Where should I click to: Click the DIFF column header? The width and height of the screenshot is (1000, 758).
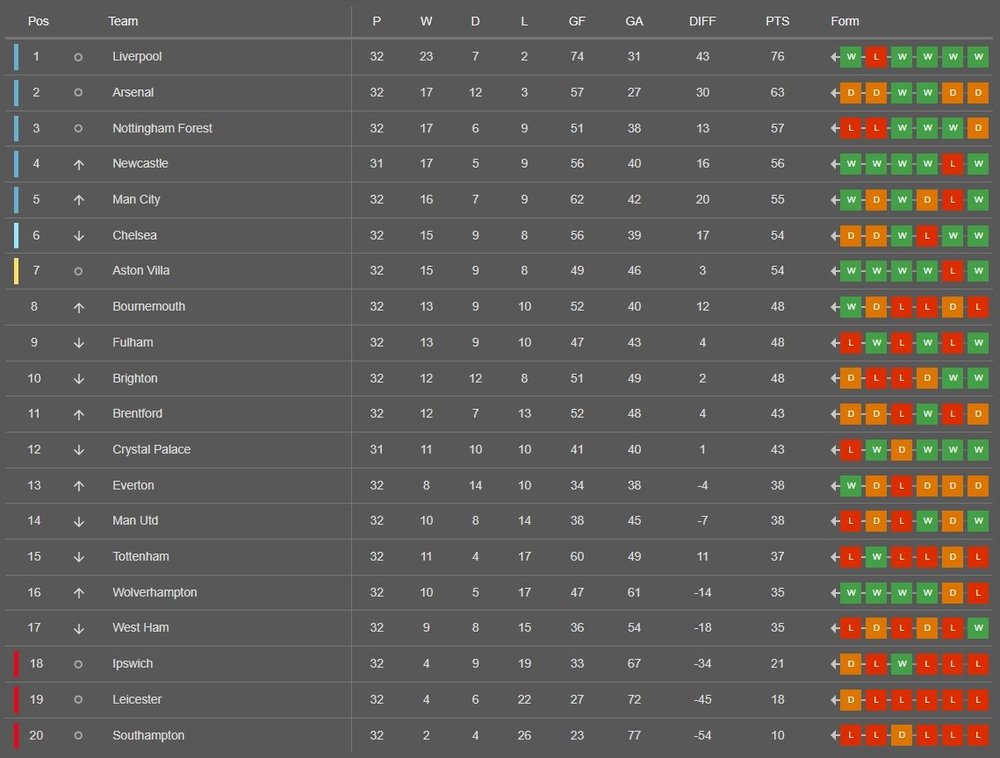coord(703,21)
